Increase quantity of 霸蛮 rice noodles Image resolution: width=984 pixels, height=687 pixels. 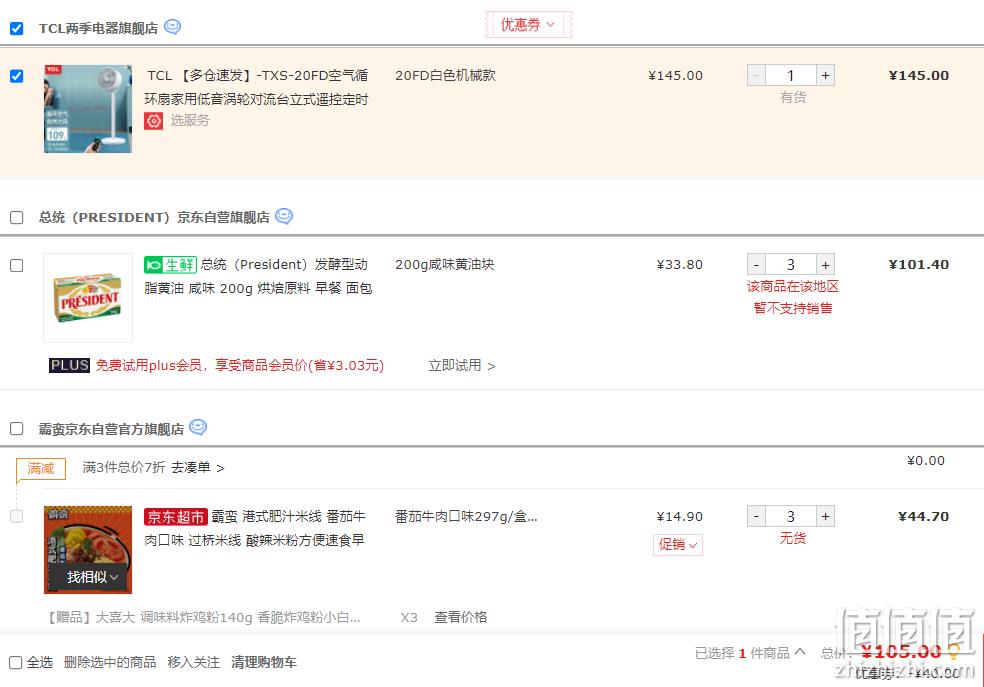click(x=825, y=516)
